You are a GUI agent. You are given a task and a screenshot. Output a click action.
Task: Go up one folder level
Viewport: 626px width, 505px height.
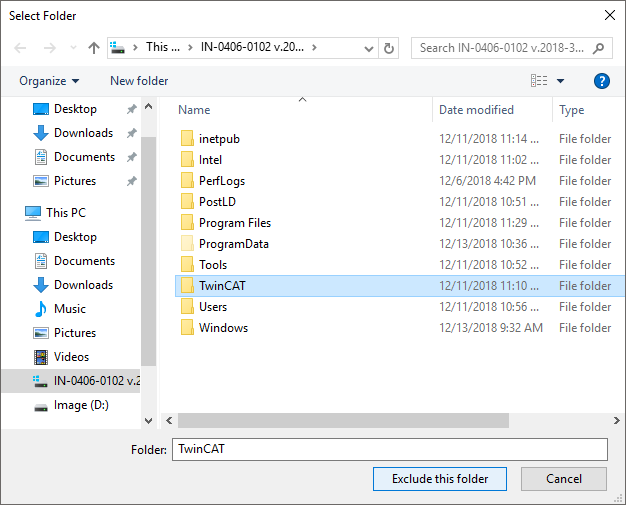tap(94, 48)
